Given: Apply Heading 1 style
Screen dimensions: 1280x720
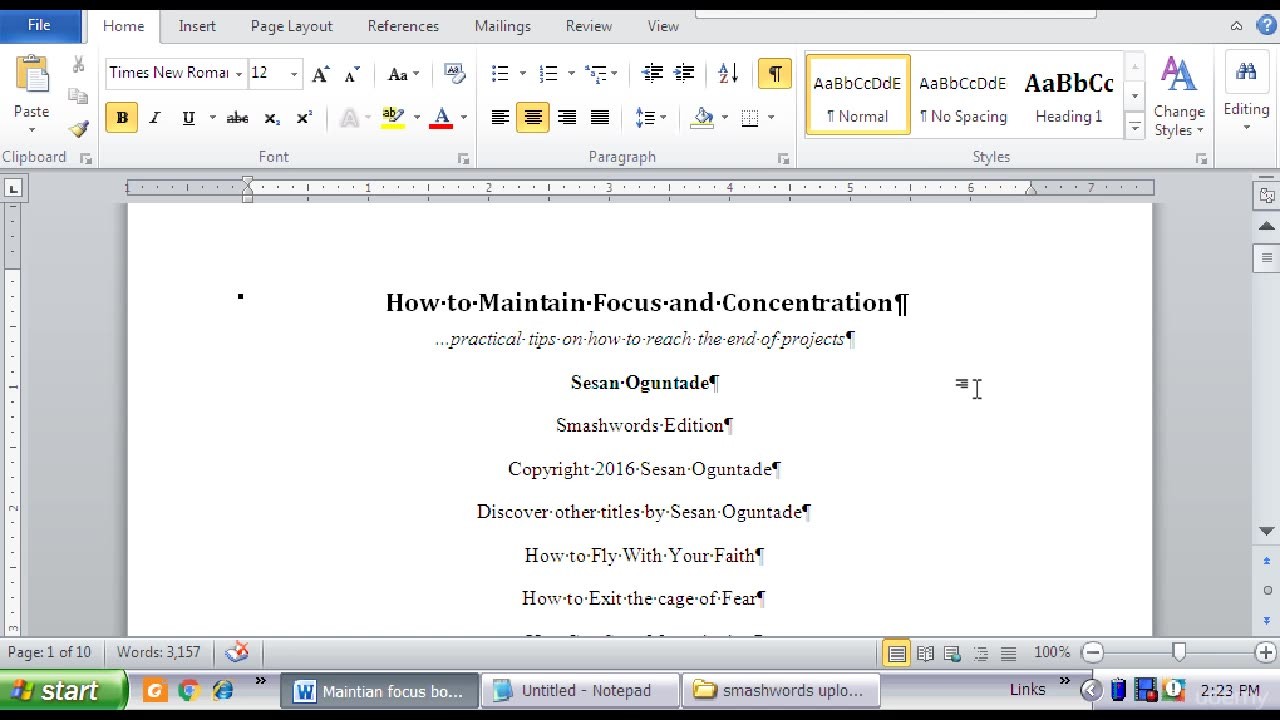Looking at the screenshot, I should [x=1069, y=95].
